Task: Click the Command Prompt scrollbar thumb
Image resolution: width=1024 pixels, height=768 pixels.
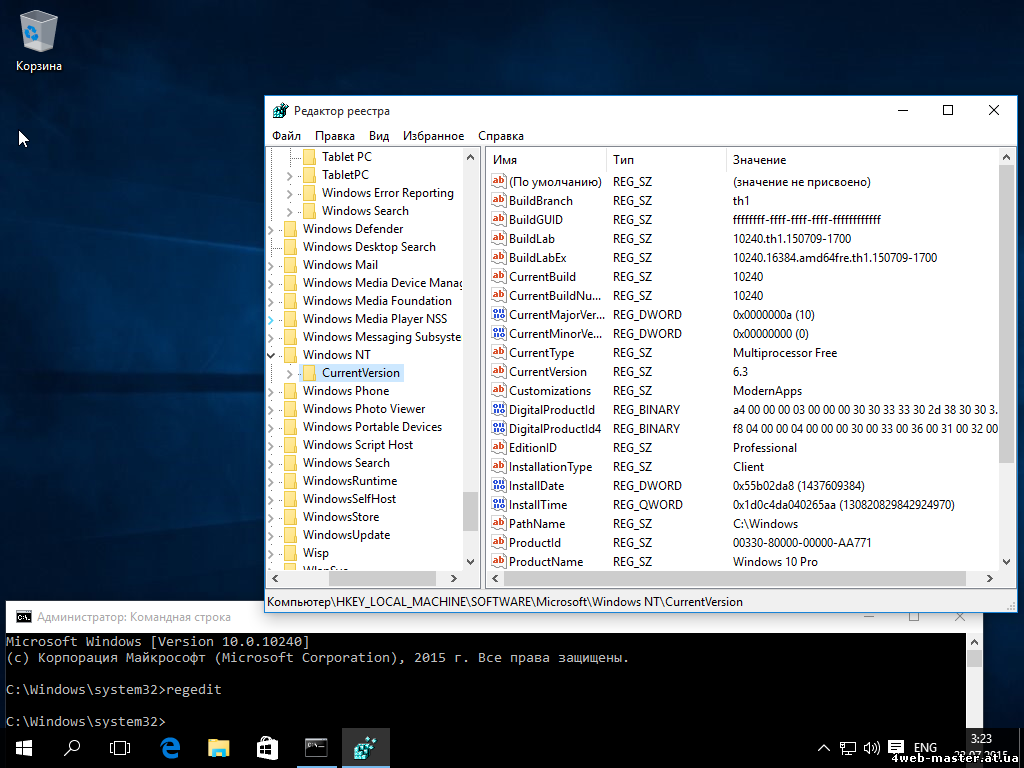Action: [x=974, y=657]
